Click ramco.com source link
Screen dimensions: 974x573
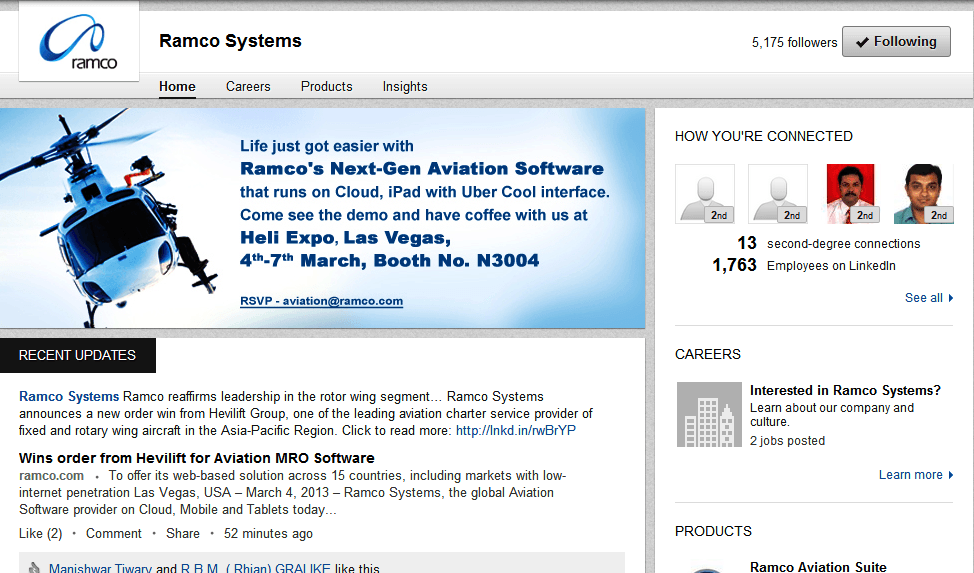52,475
